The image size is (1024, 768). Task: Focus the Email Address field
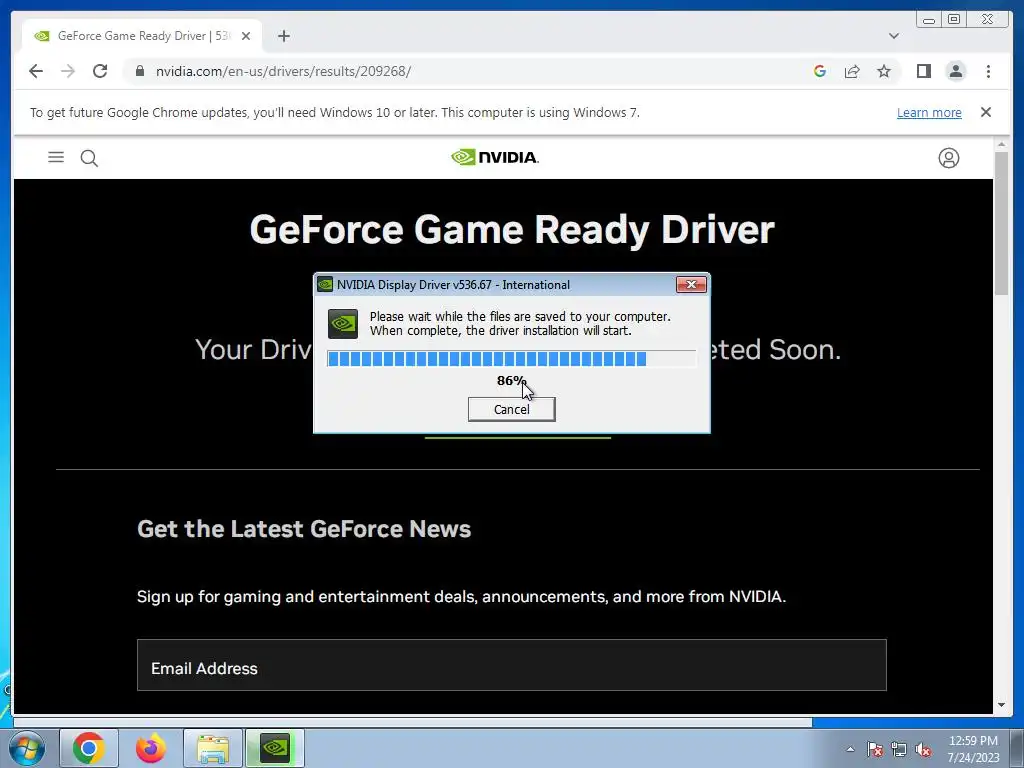pyautogui.click(x=511, y=665)
